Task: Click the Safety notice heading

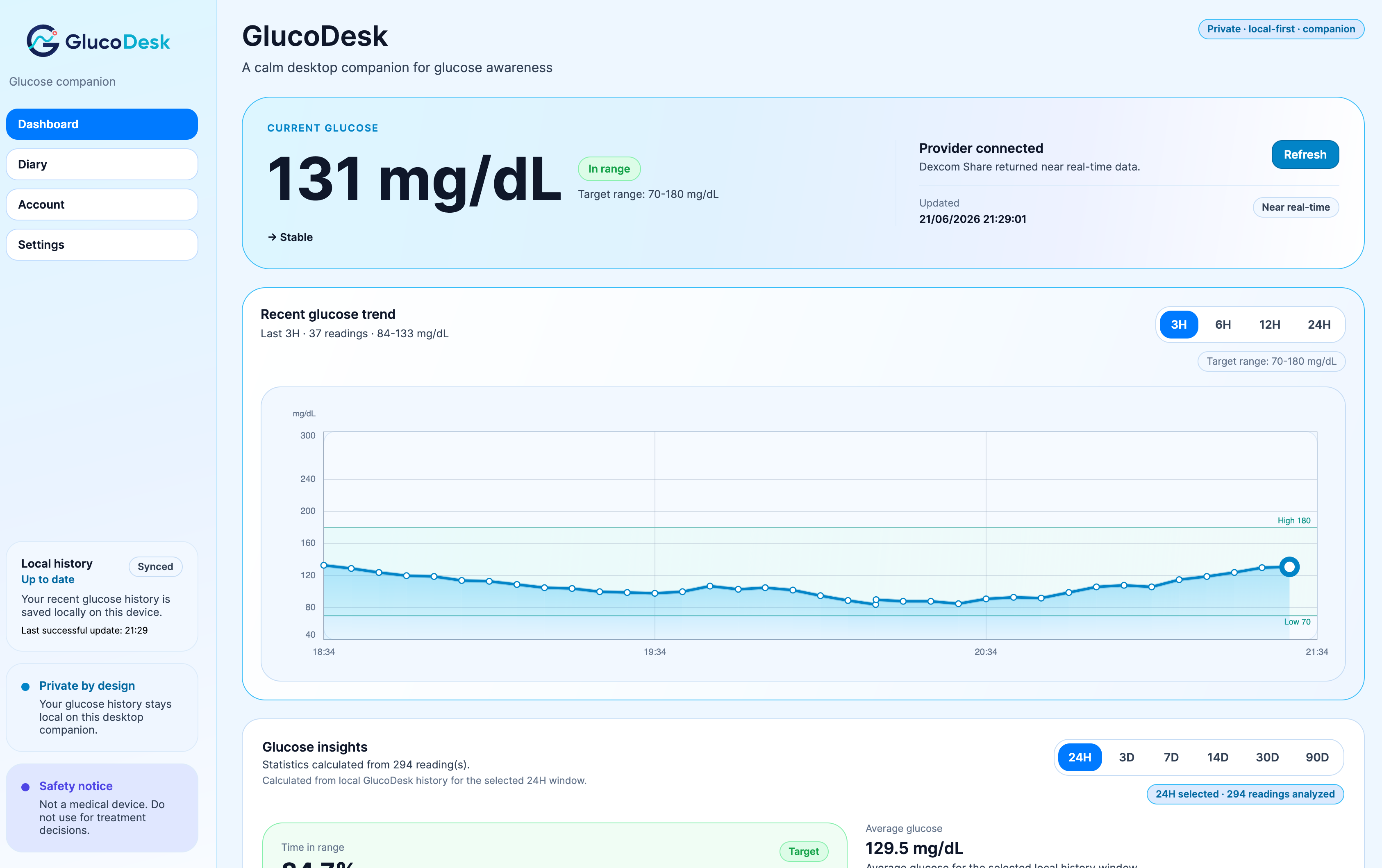Action: click(76, 786)
